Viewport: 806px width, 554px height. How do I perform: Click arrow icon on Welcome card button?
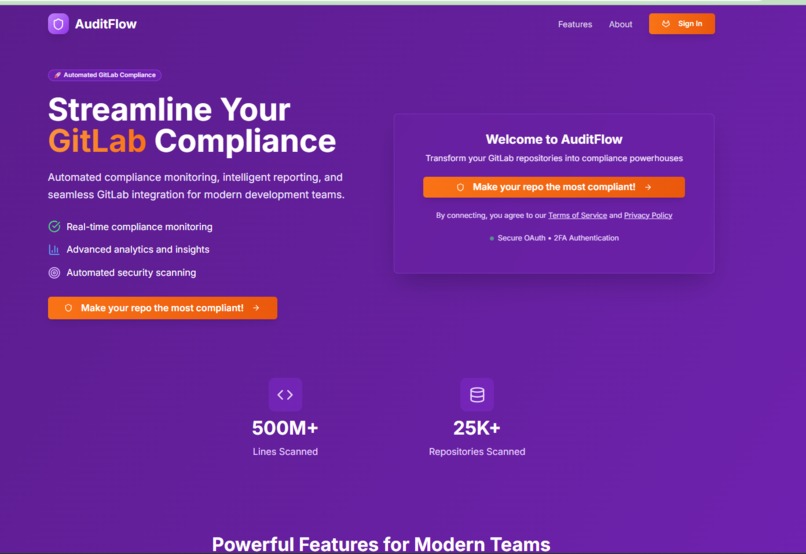pos(648,187)
